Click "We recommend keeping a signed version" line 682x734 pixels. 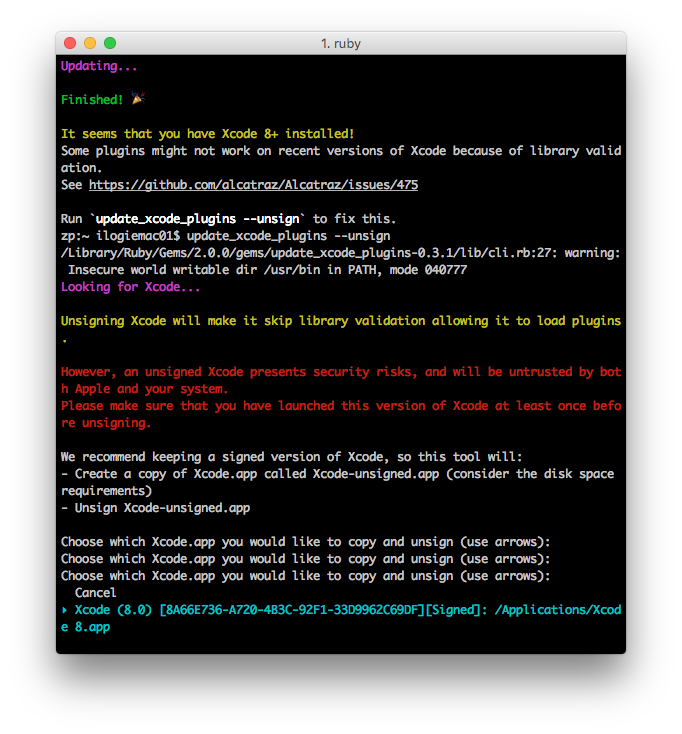pos(292,457)
